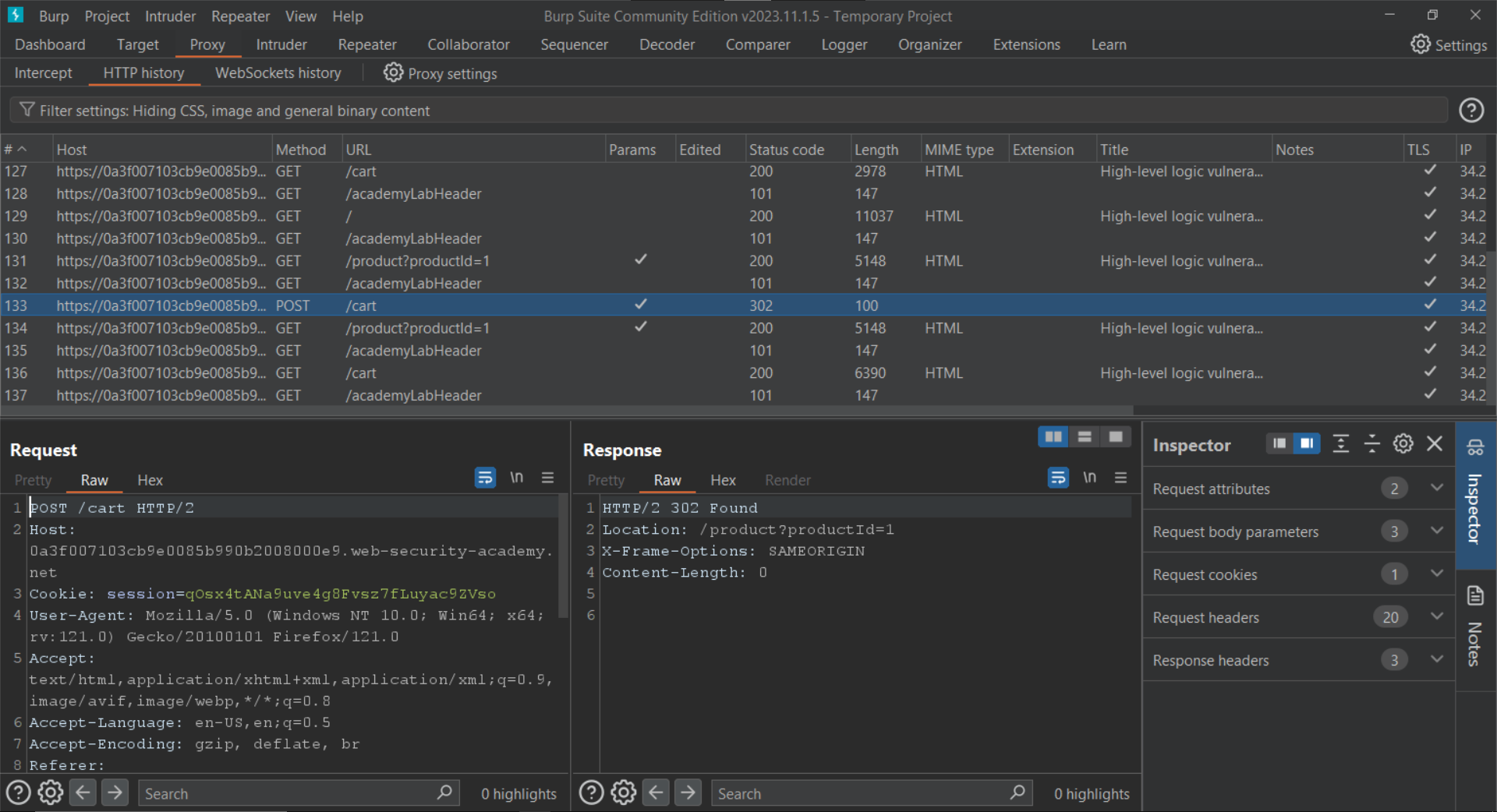1497x812 pixels.
Task: Click the help icon beside filter bar
Action: coord(1470,111)
